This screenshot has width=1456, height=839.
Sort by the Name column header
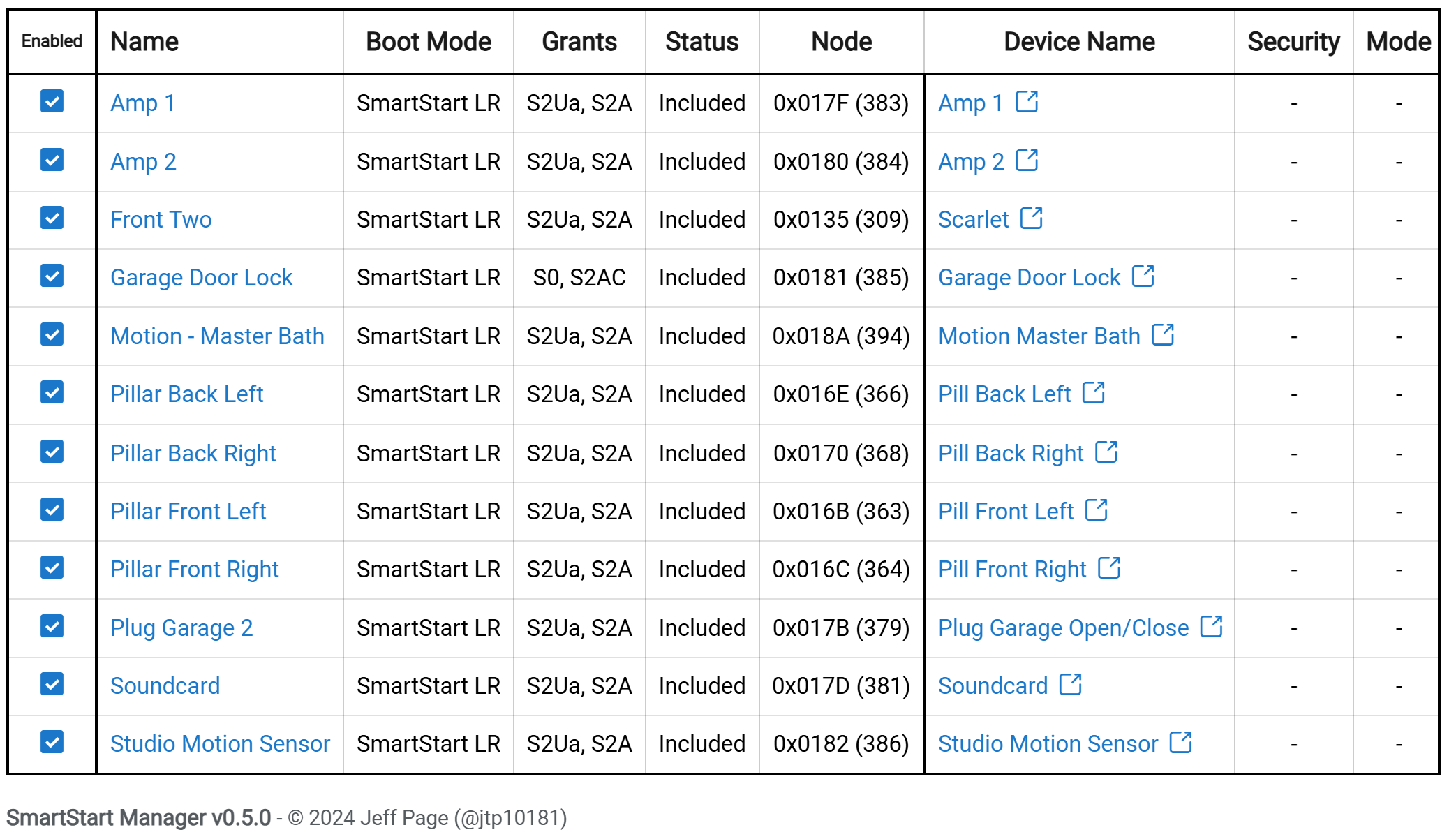[x=144, y=42]
